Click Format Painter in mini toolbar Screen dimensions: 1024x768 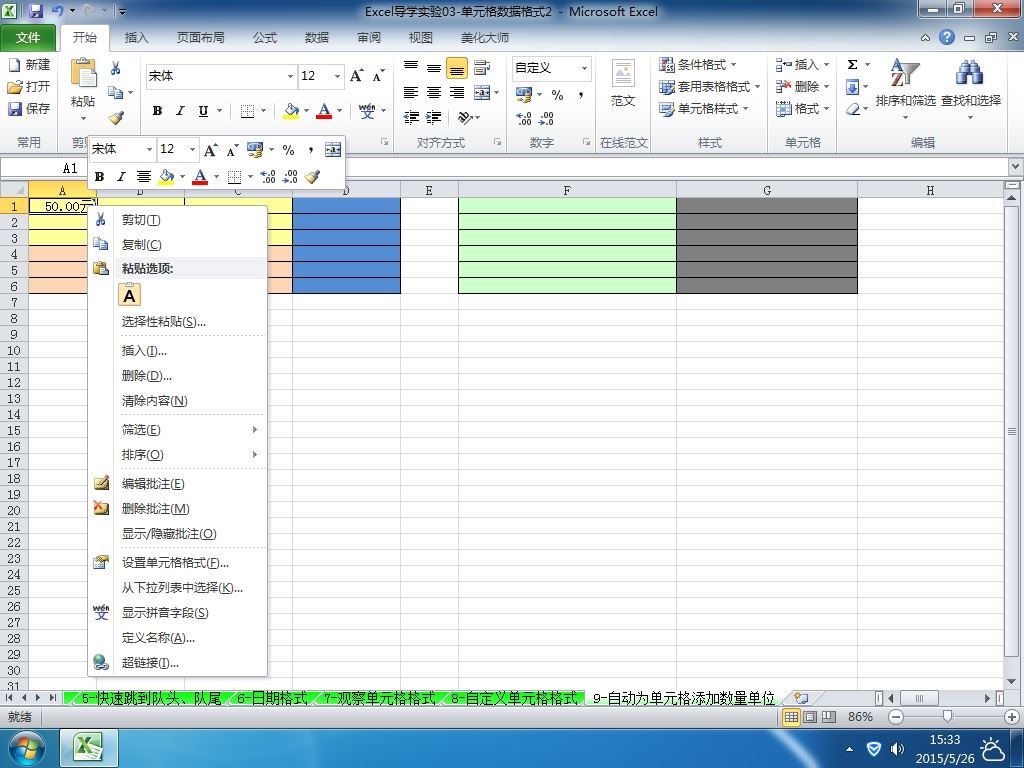(312, 176)
